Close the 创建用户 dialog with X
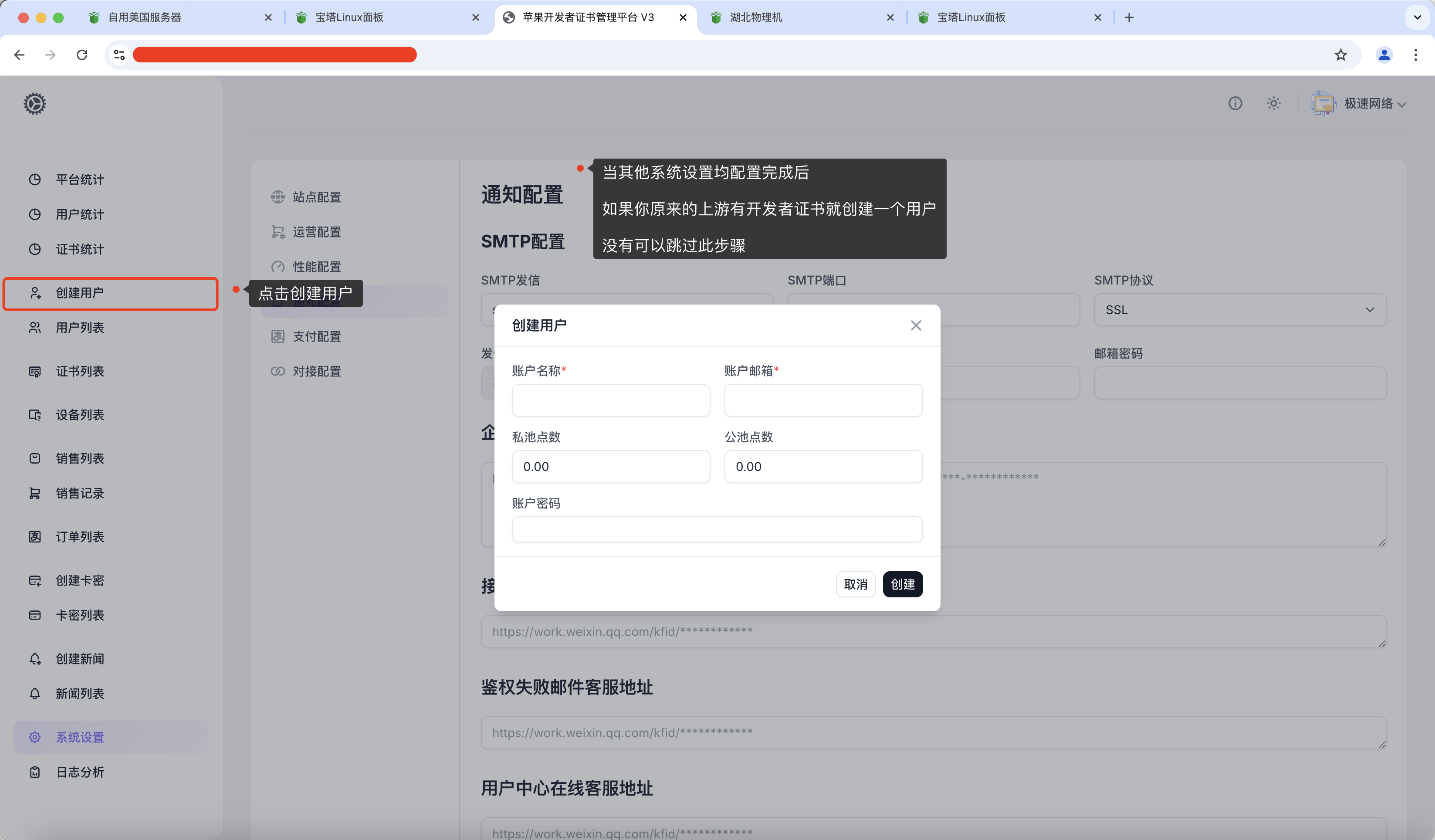1435x840 pixels. pos(916,325)
